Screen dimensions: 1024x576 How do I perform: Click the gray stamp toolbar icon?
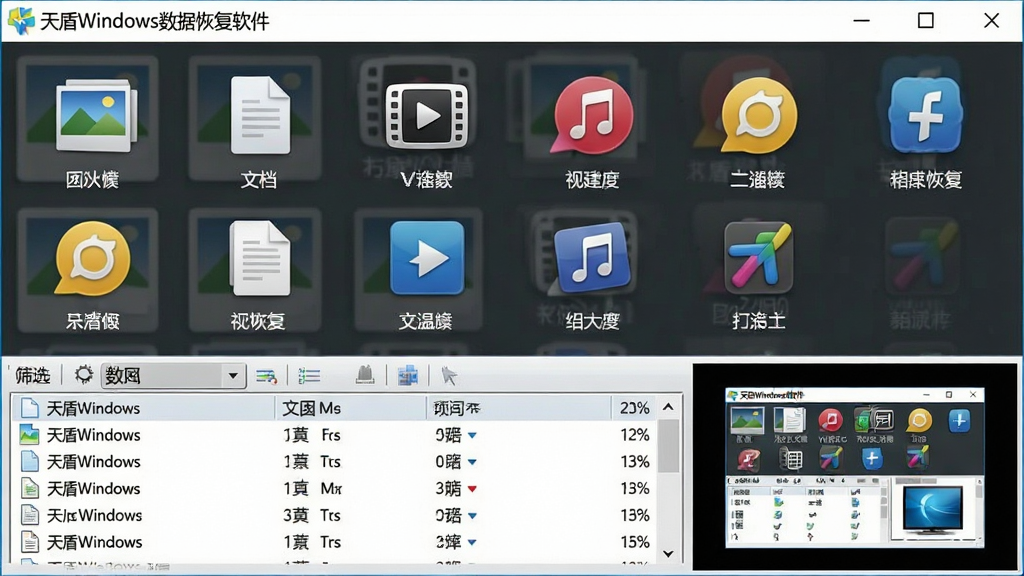365,375
